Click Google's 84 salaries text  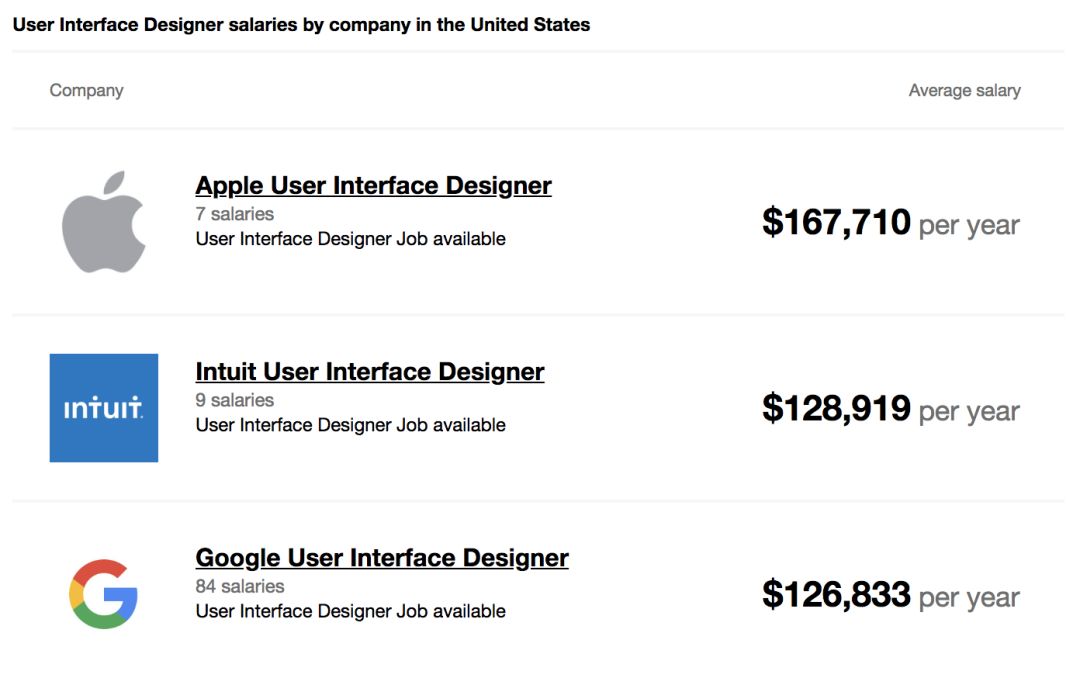click(x=239, y=586)
